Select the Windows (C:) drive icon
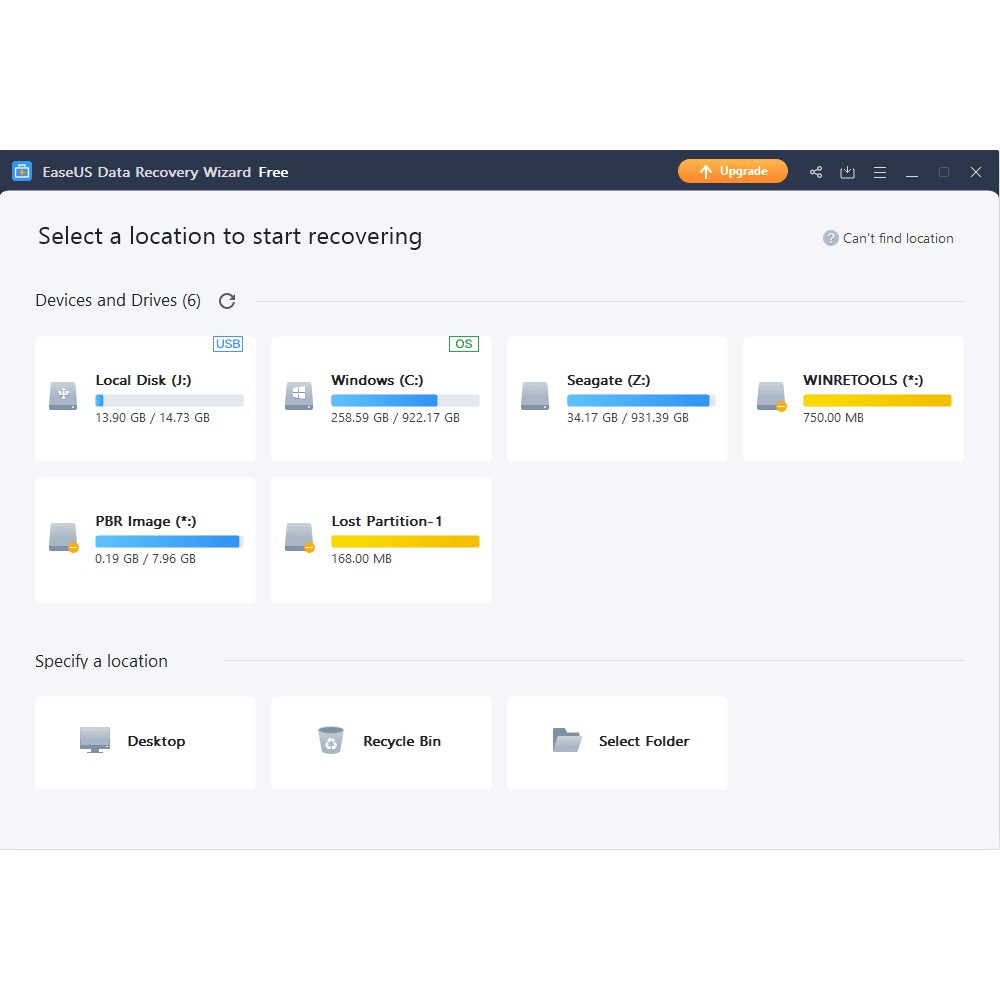Viewport: 1000px width, 1000px height. tap(299, 396)
